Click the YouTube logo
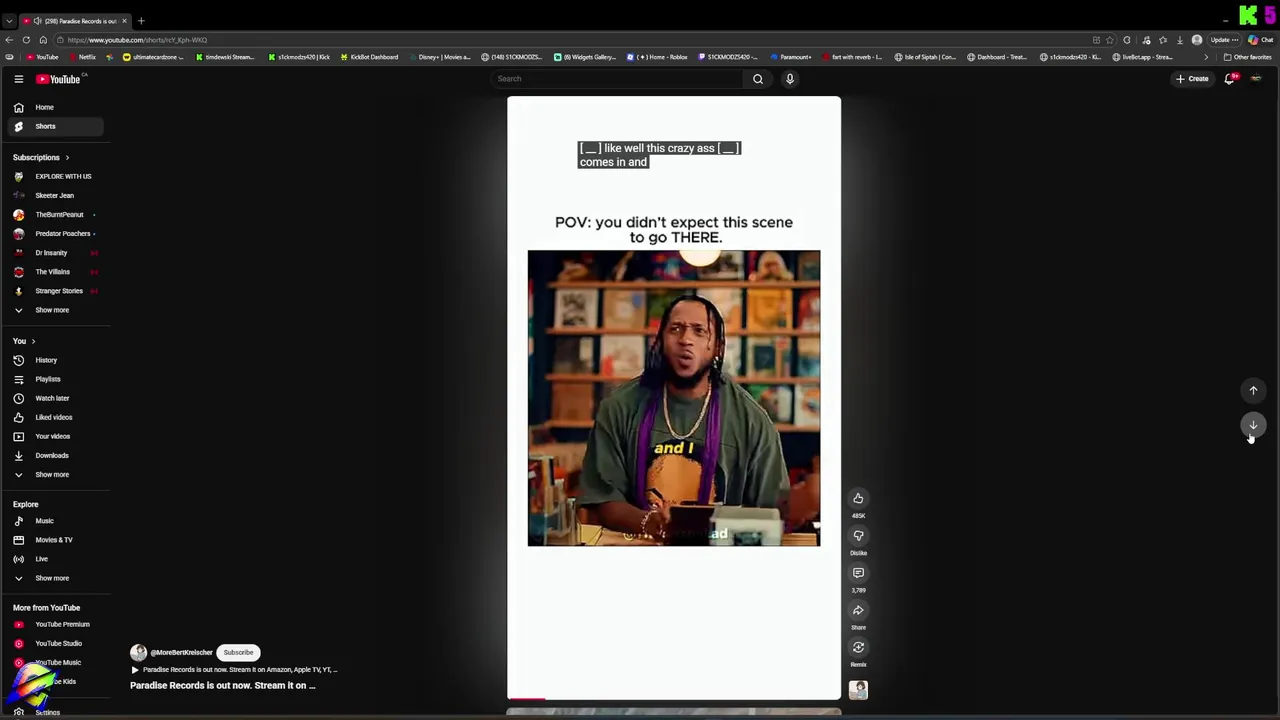 (x=58, y=79)
